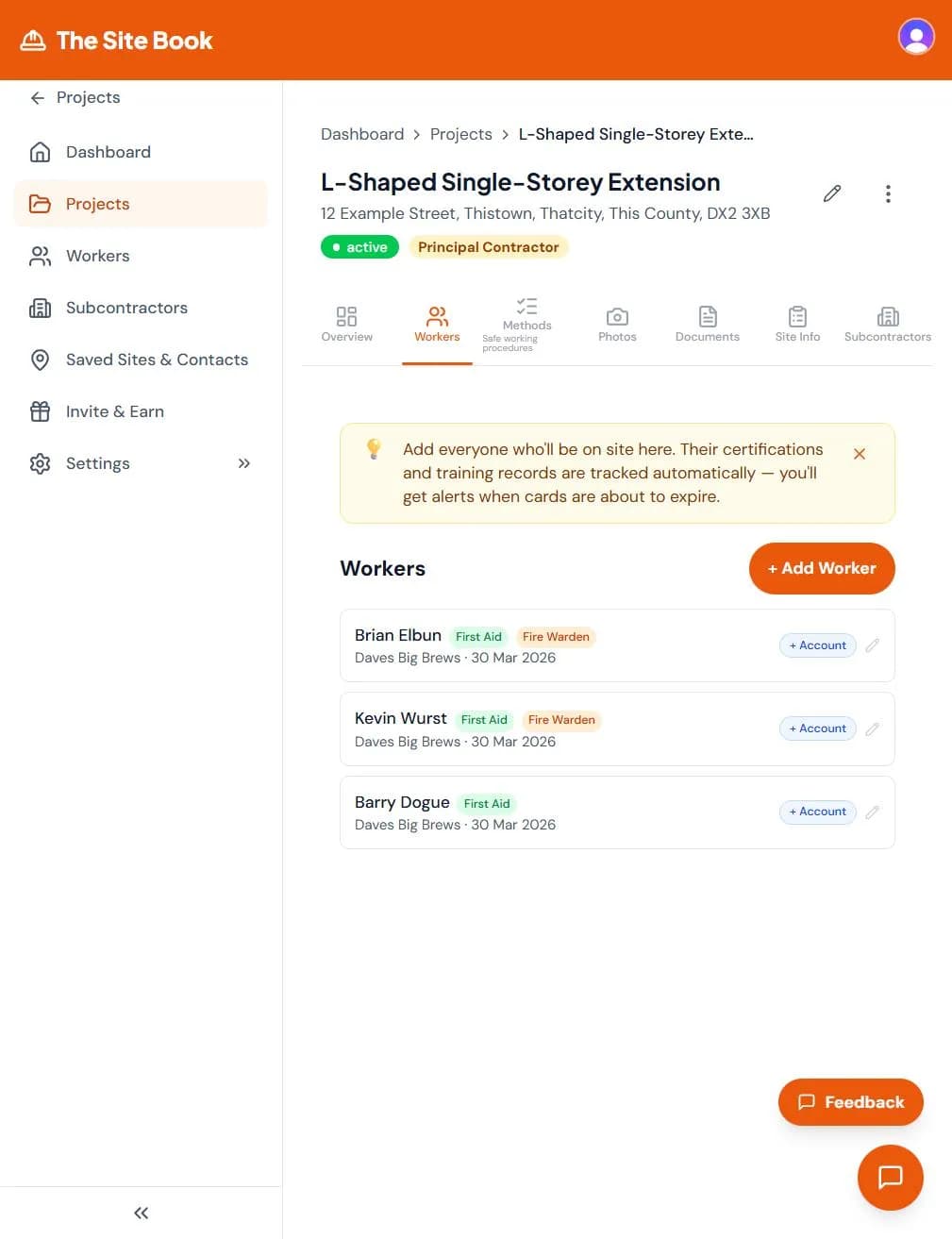Navigate to Invite & Earn
Viewport: 952px width, 1239px height.
tap(114, 411)
